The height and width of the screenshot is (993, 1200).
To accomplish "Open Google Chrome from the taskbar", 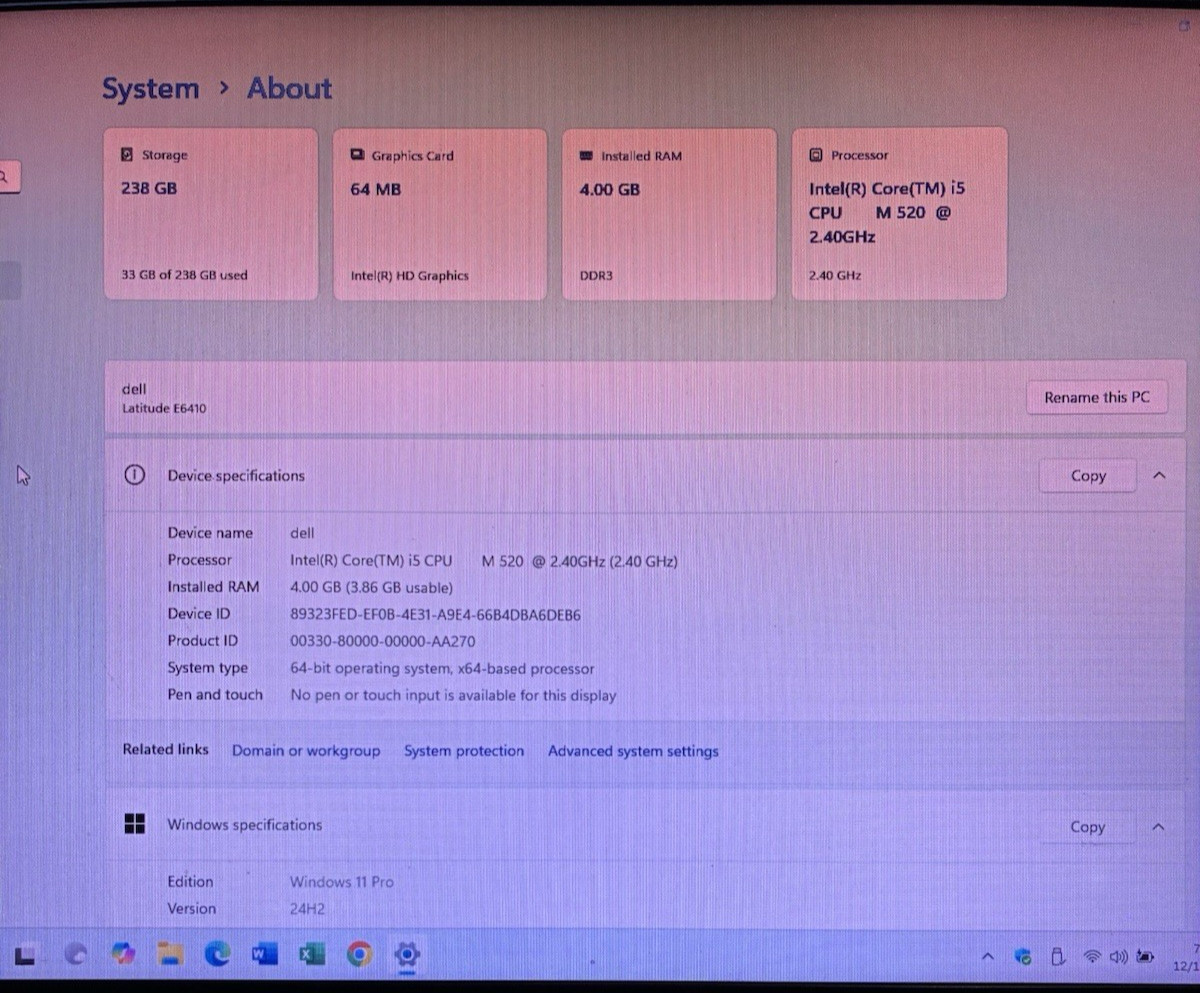I will (x=359, y=954).
